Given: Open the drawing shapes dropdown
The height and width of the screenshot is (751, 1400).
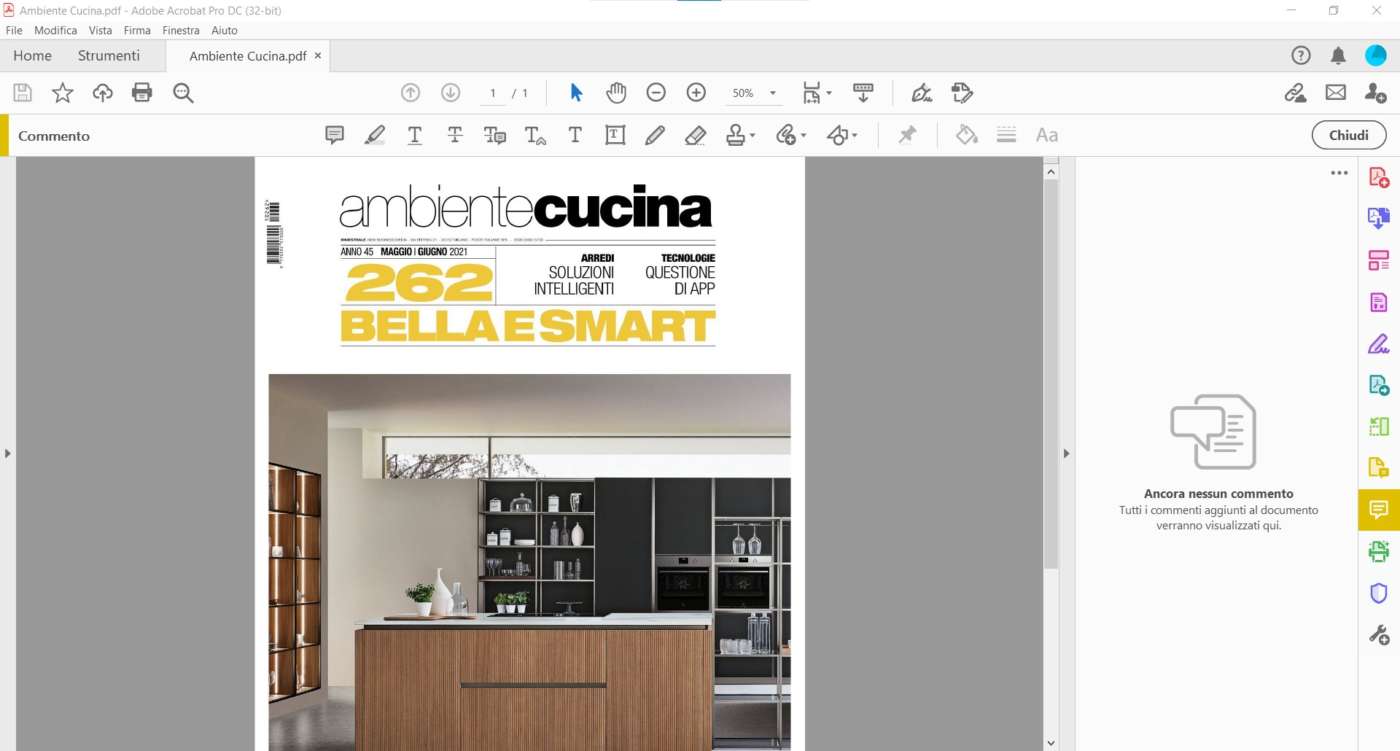Looking at the screenshot, I should click(842, 135).
